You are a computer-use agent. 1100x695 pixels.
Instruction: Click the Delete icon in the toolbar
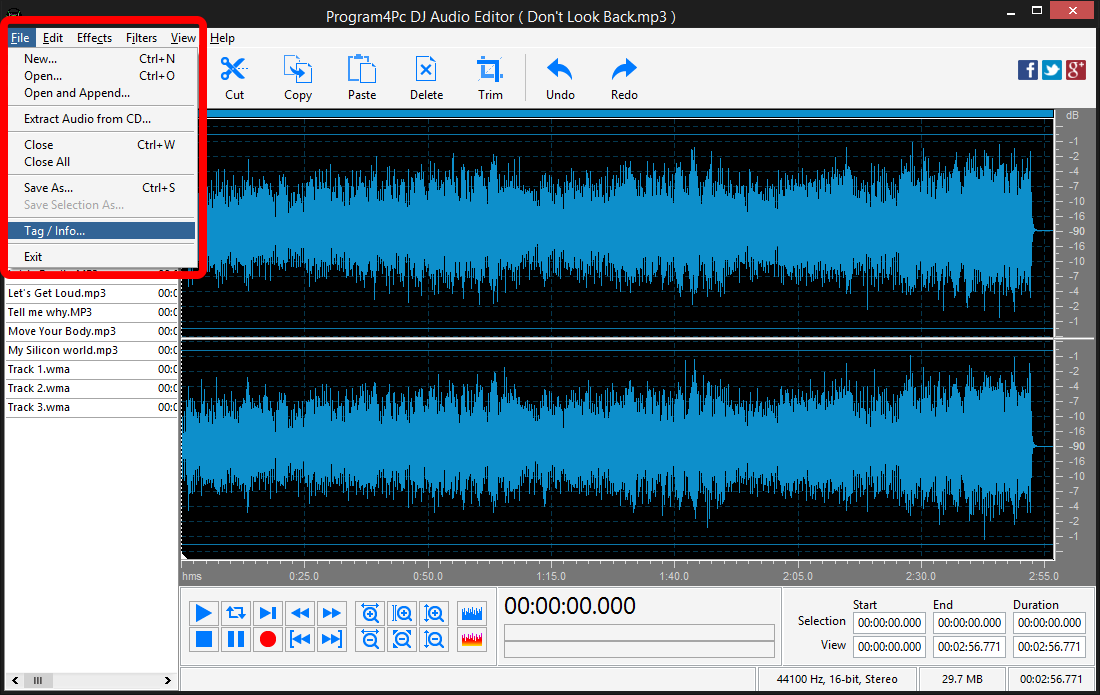pyautogui.click(x=426, y=77)
